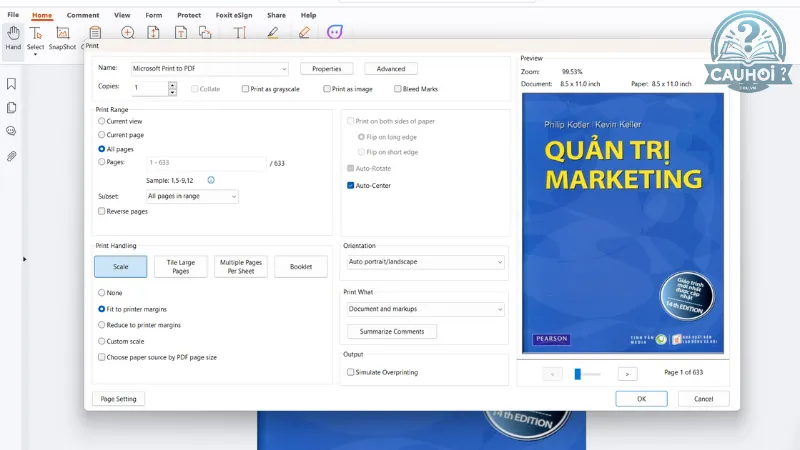Open the Protect ribbon tab
Image resolution: width=800 pixels, height=450 pixels.
pyautogui.click(x=189, y=15)
